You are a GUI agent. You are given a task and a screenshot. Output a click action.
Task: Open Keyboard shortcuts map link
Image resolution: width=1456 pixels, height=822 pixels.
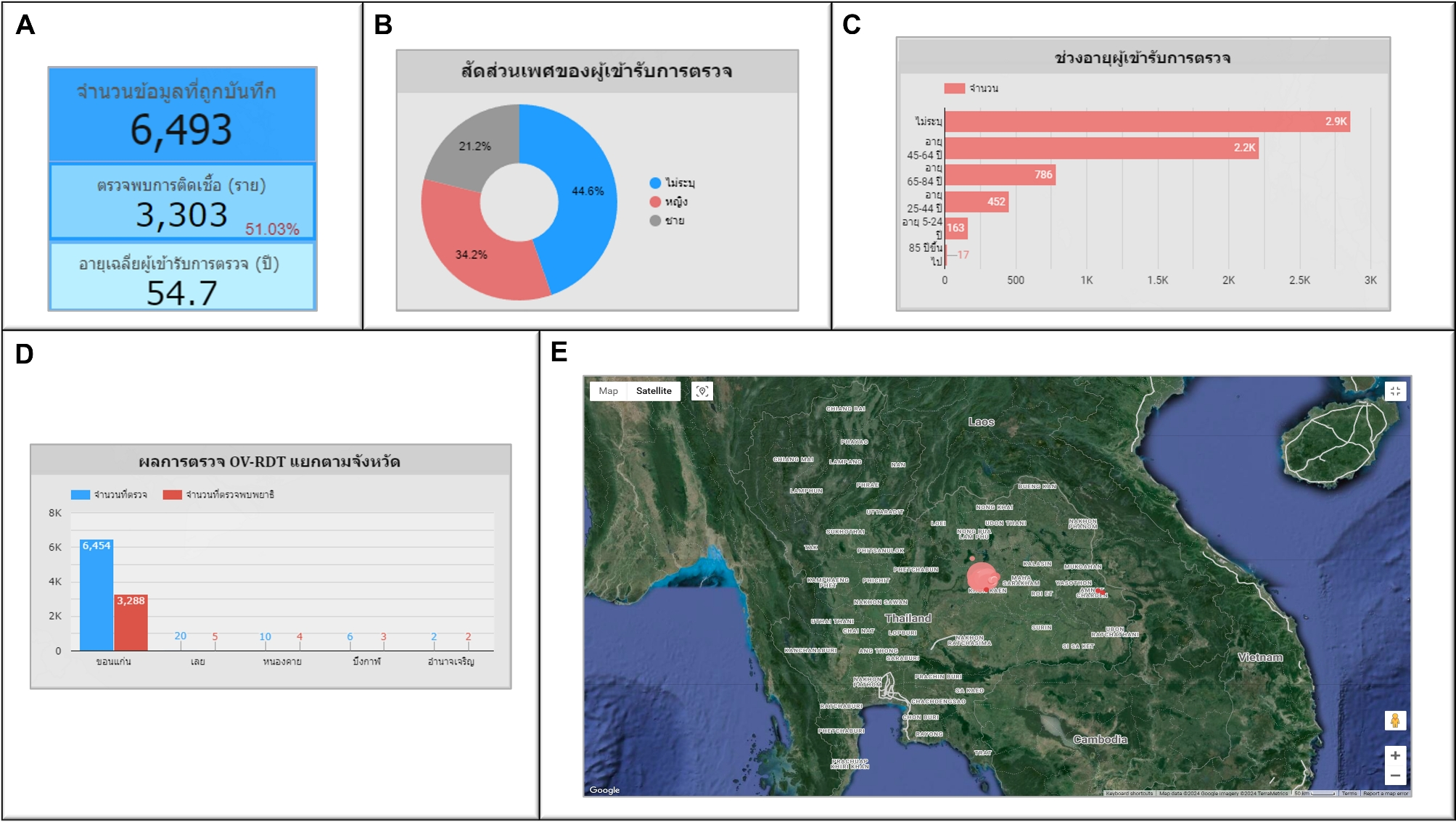click(x=1129, y=794)
